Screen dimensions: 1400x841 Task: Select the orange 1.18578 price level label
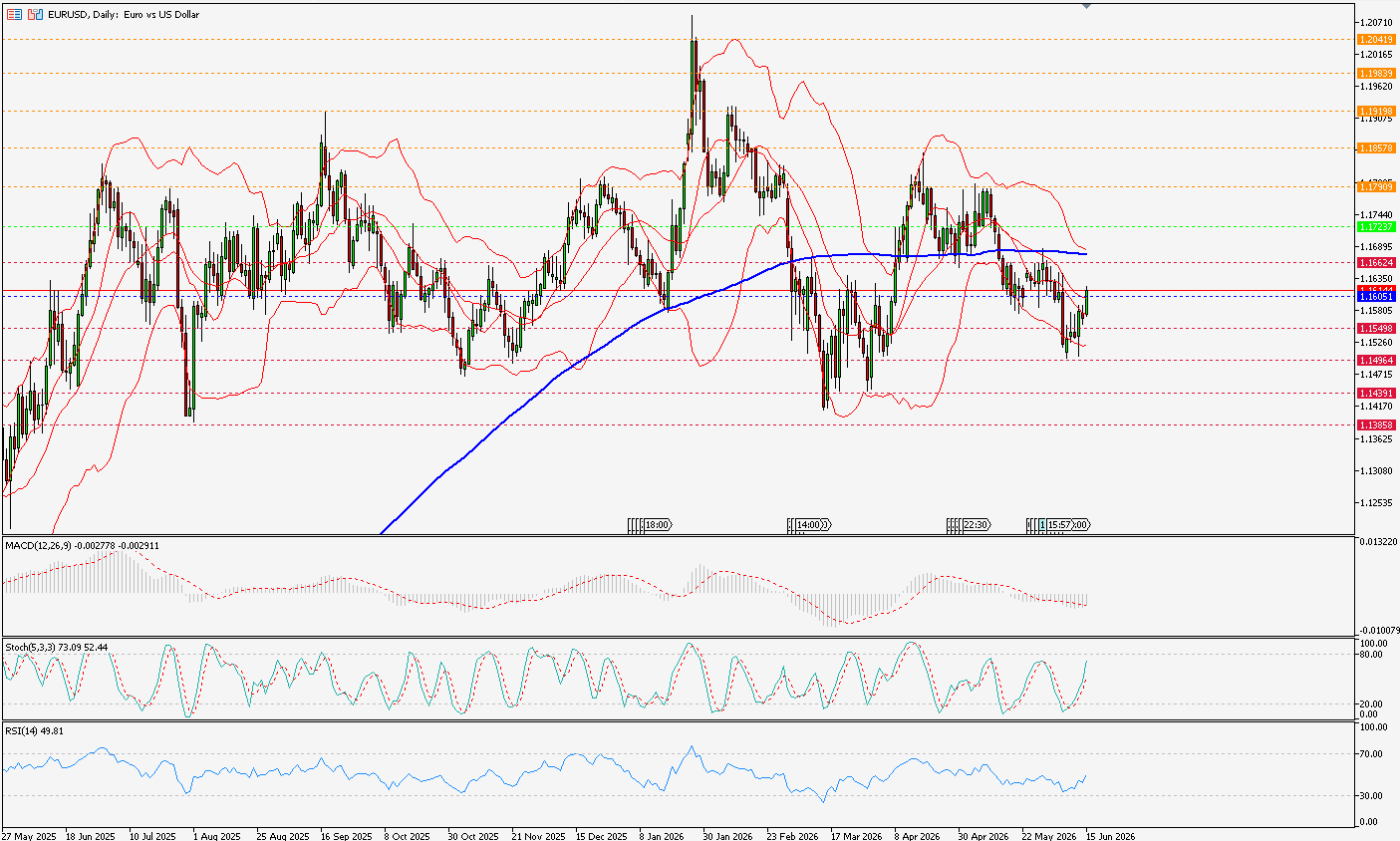(x=1376, y=147)
